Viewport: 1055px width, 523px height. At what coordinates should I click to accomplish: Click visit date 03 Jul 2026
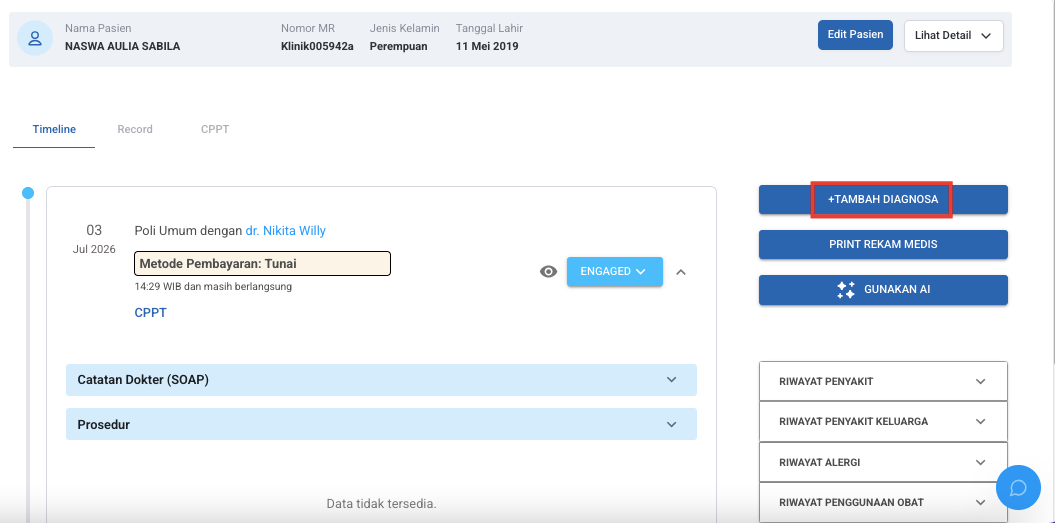tap(94, 240)
